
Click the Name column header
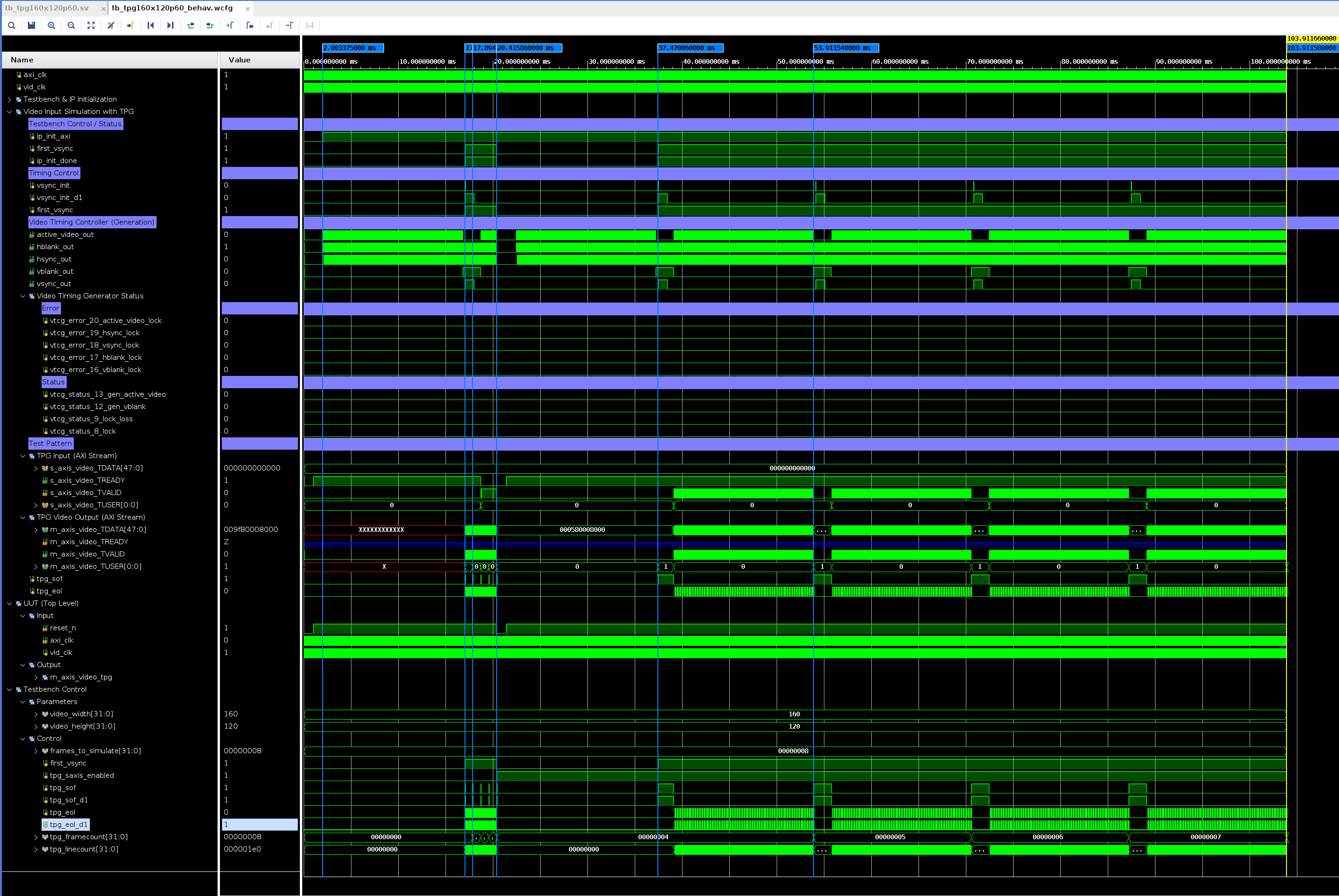tap(110, 60)
